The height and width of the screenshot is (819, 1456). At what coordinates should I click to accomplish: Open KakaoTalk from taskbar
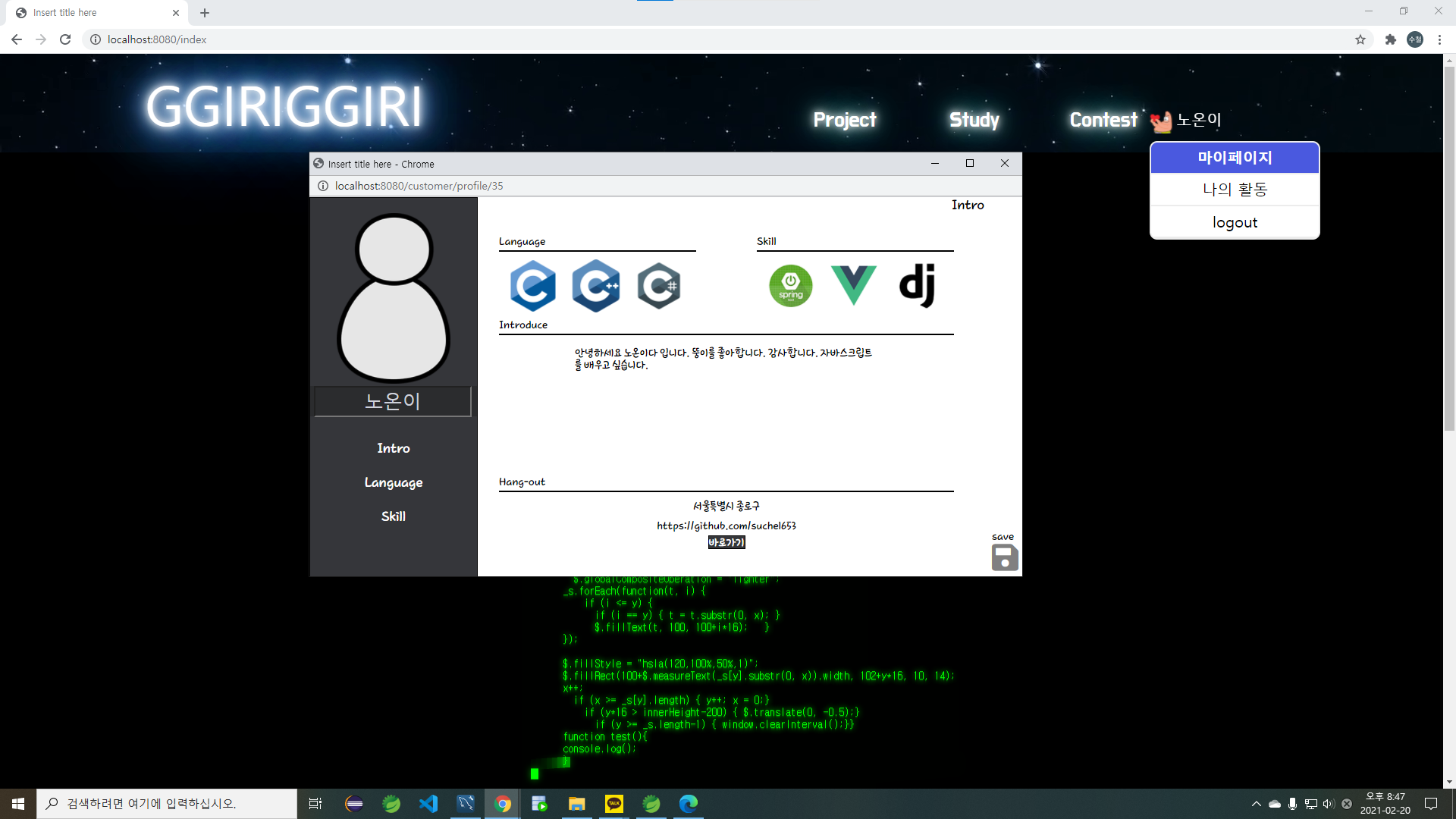click(614, 804)
